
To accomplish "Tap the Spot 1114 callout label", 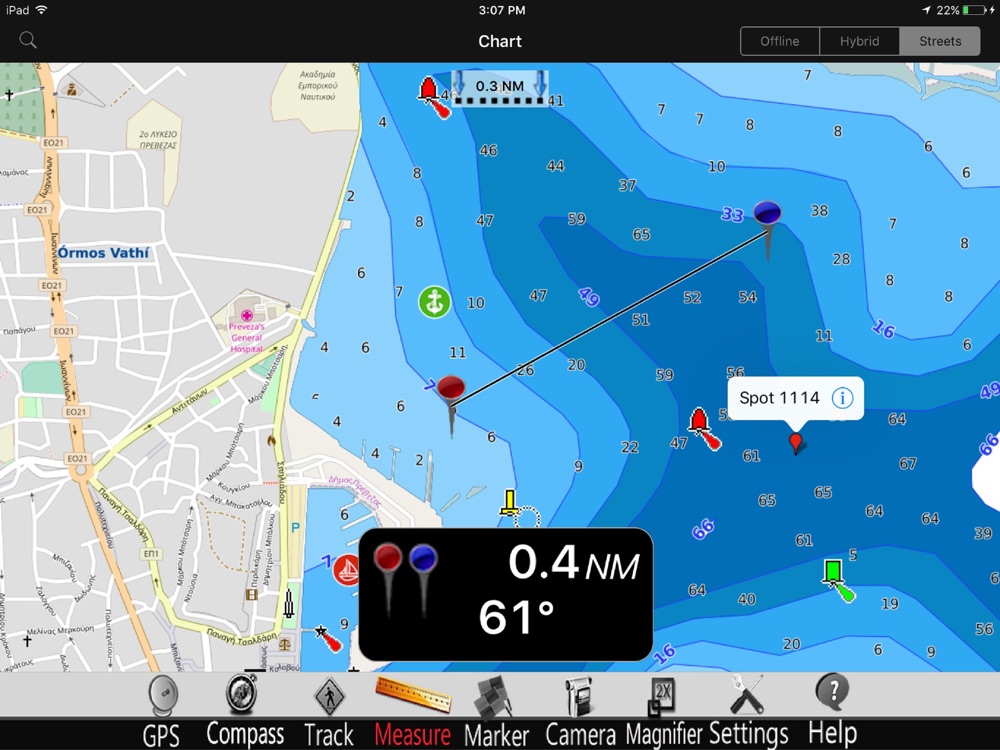I will click(x=779, y=398).
